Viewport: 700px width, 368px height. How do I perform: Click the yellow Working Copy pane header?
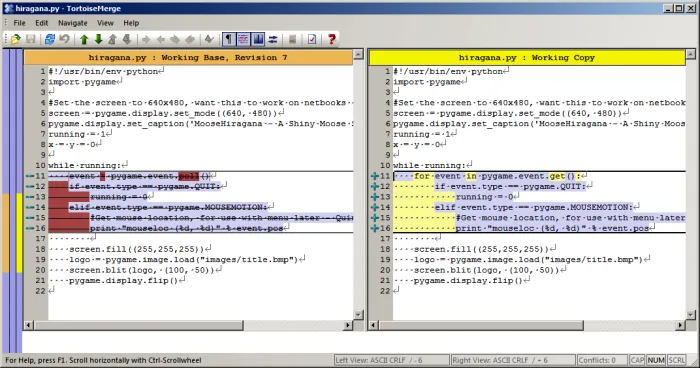click(x=527, y=58)
